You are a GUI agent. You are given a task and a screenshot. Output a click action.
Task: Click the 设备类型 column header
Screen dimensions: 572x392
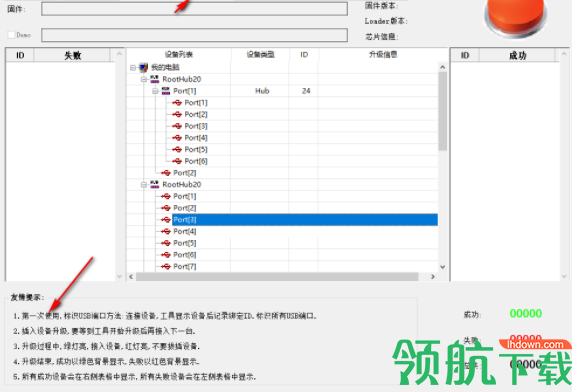tap(260, 55)
